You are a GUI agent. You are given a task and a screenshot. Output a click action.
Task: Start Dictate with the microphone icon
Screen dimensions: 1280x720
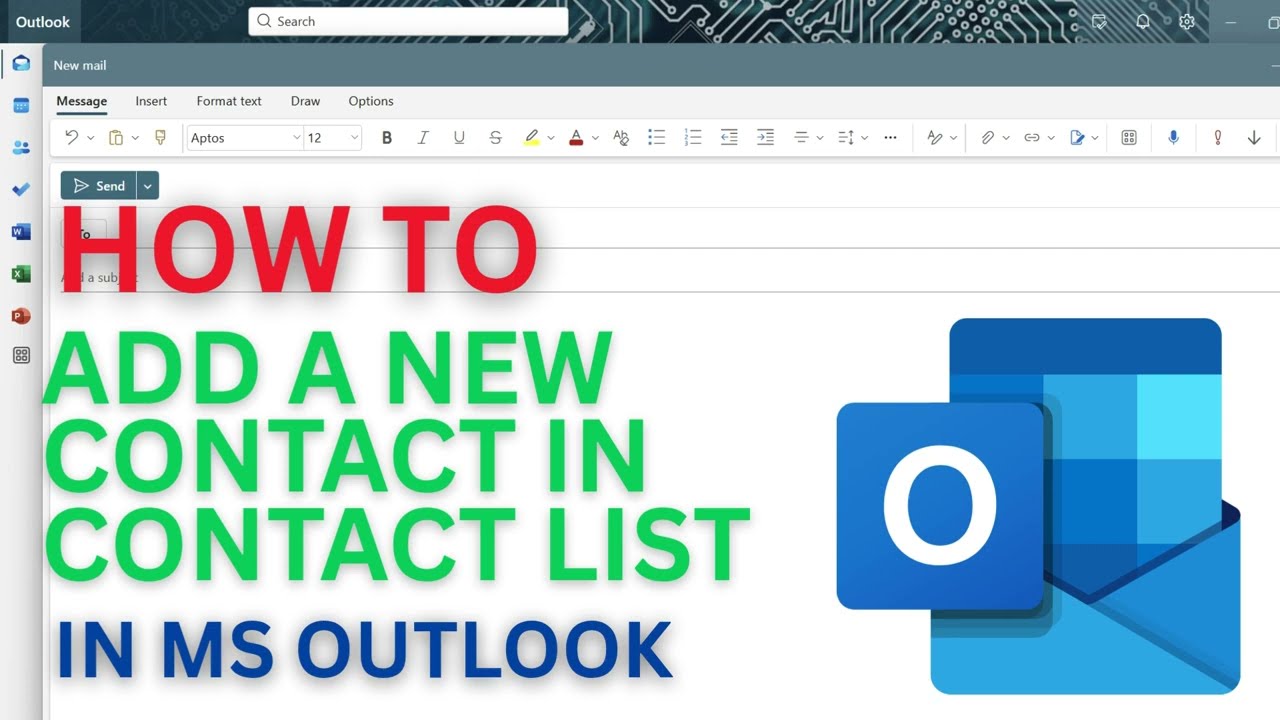coord(1174,138)
